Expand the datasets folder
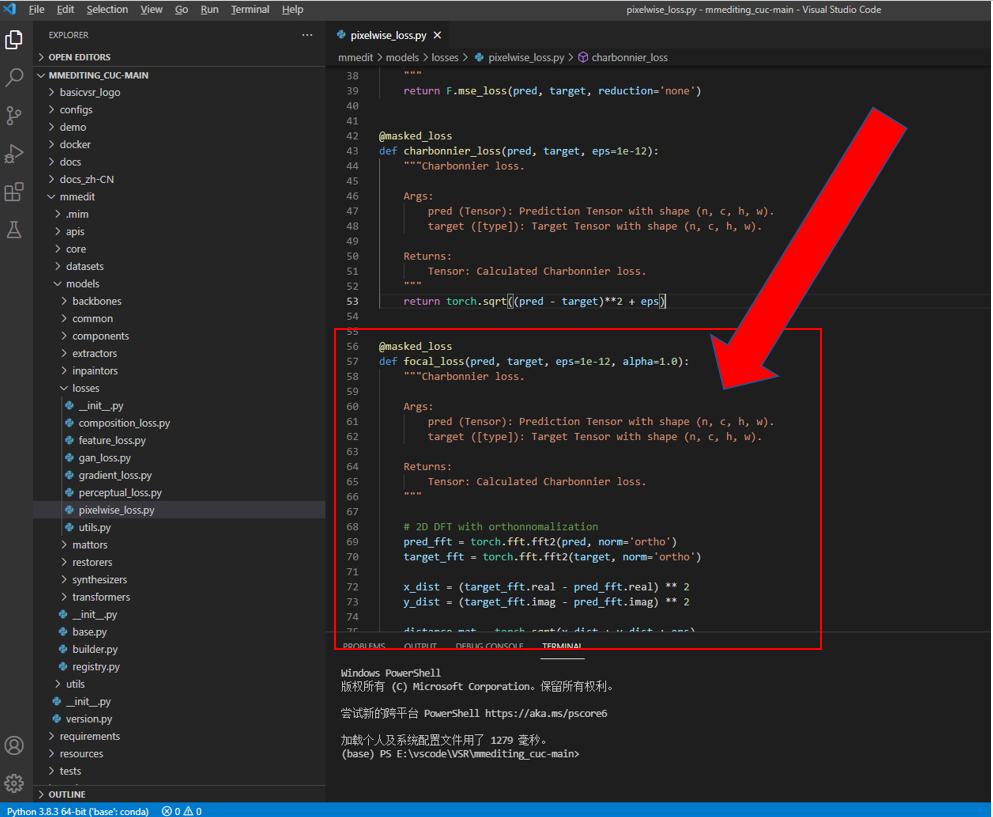Viewport: 993px width, 817px height. point(84,267)
